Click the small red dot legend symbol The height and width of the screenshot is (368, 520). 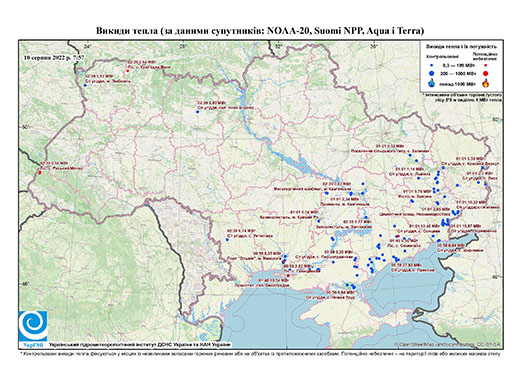point(486,66)
